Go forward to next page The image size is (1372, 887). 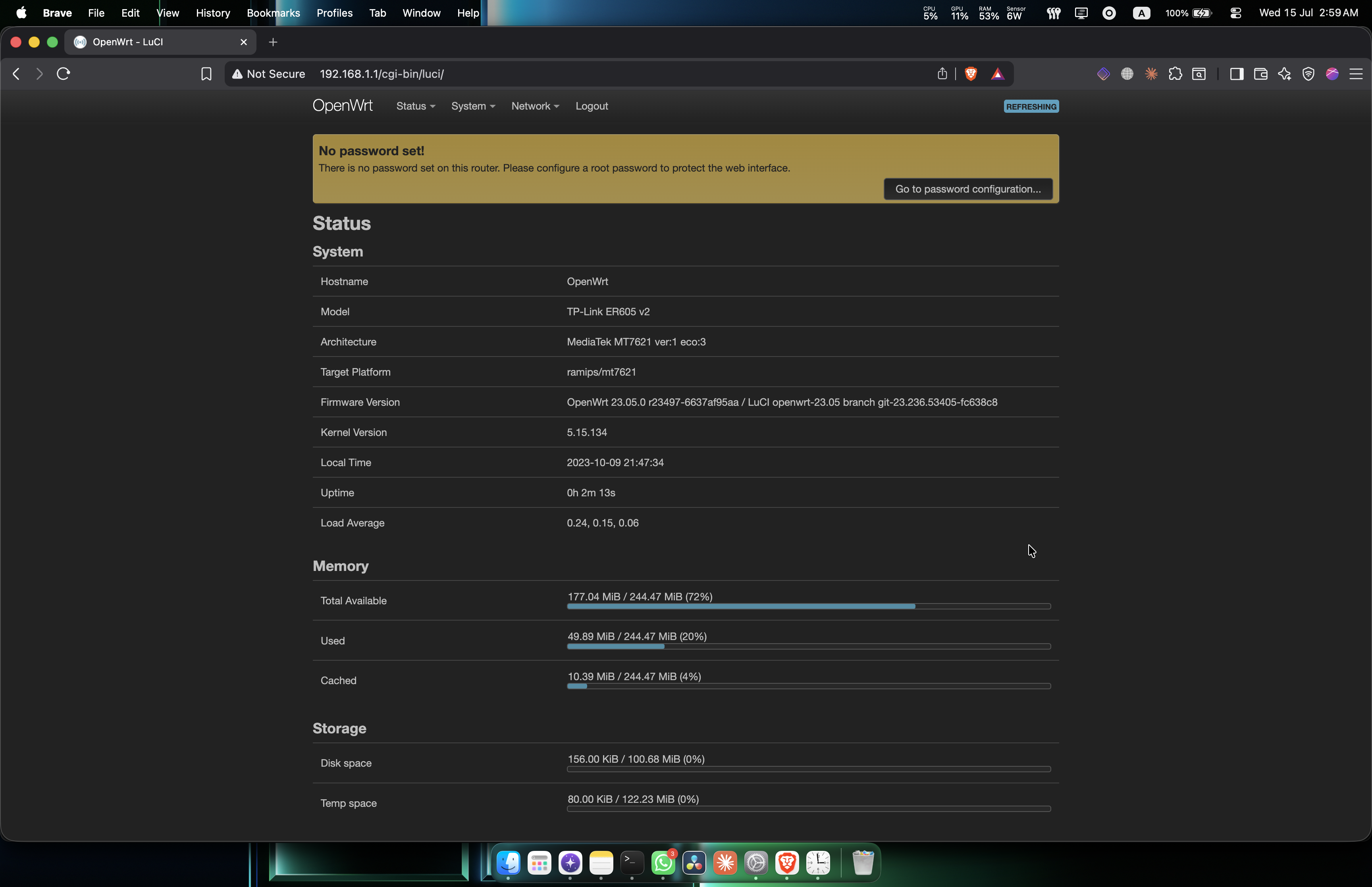pos(39,74)
